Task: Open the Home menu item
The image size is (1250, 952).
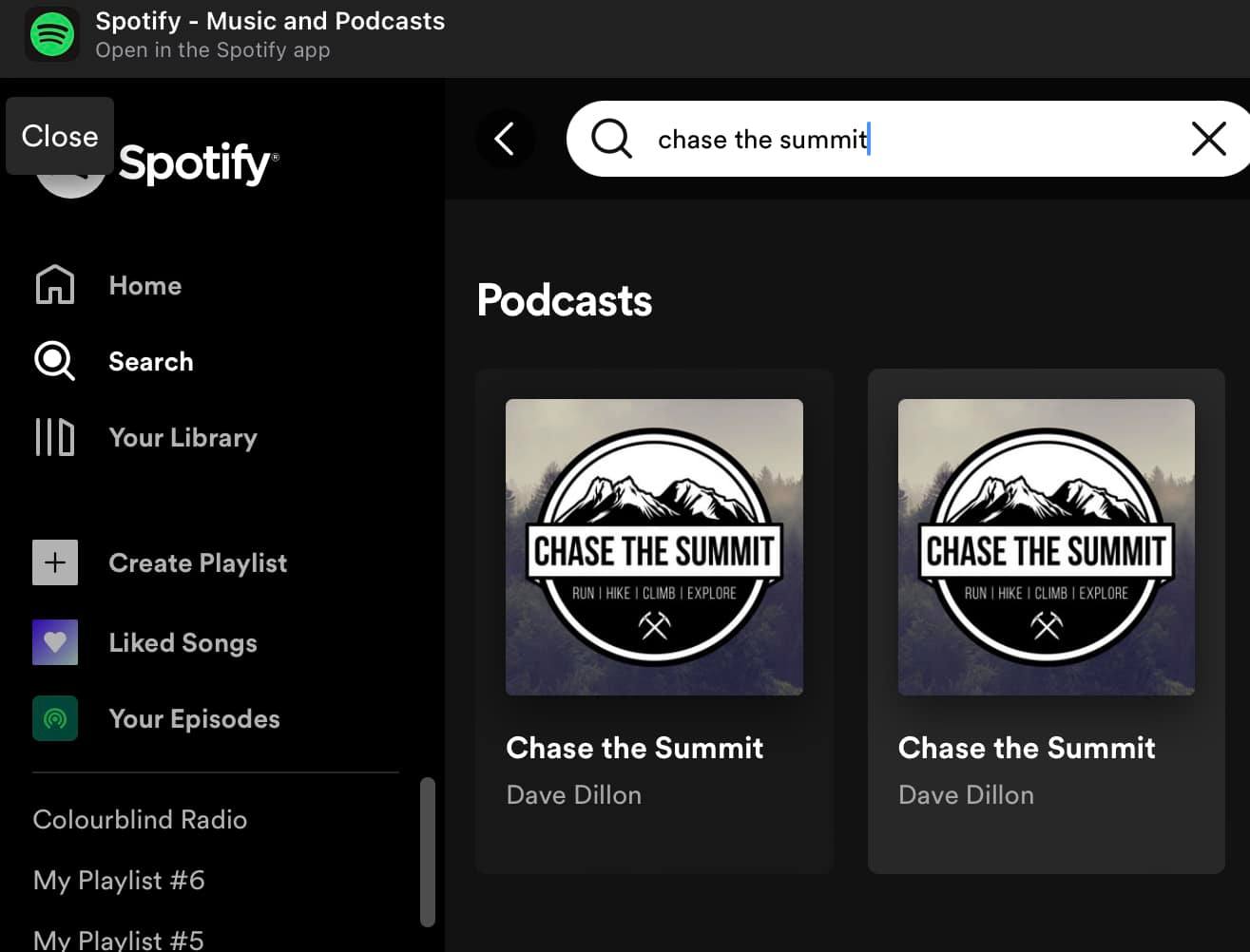Action: [x=145, y=285]
